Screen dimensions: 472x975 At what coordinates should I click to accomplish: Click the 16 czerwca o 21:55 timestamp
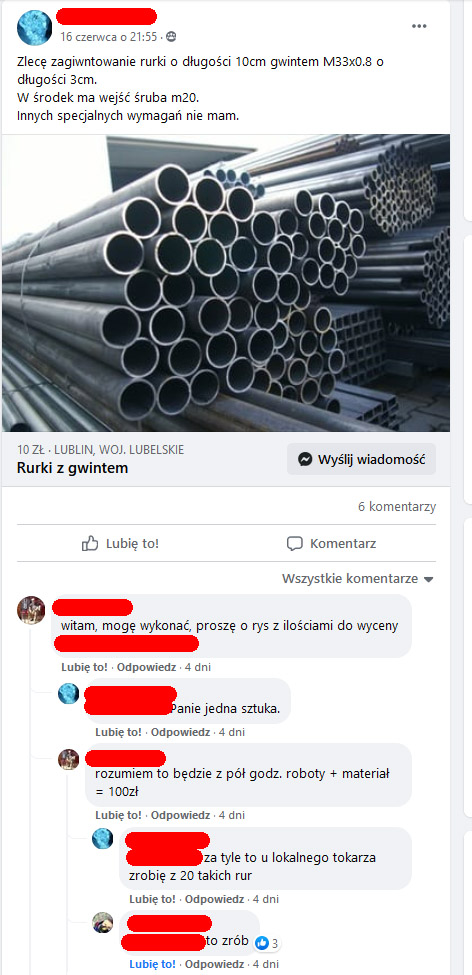109,37
